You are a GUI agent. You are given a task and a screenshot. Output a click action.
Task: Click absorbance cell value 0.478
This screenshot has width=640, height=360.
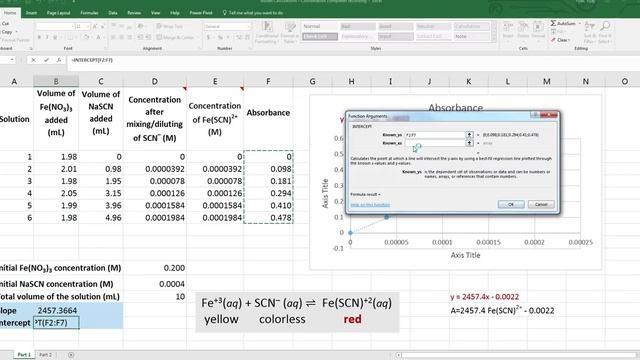point(268,218)
